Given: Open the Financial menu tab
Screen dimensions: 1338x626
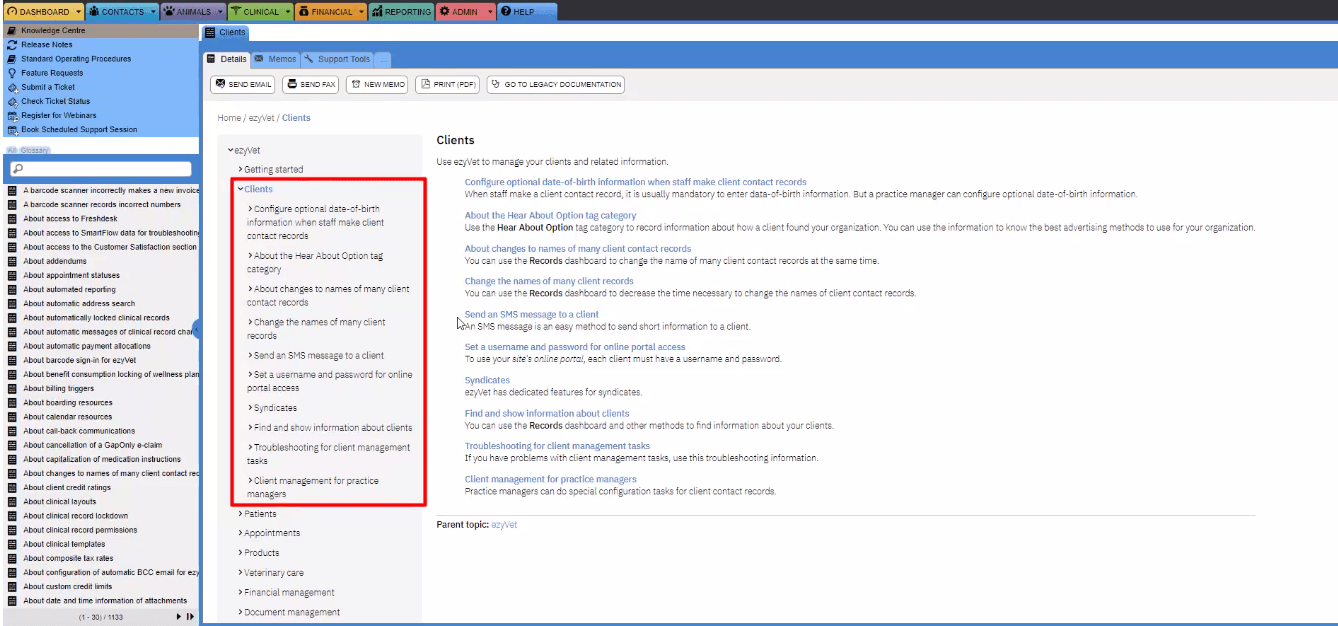Looking at the screenshot, I should coord(331,12).
